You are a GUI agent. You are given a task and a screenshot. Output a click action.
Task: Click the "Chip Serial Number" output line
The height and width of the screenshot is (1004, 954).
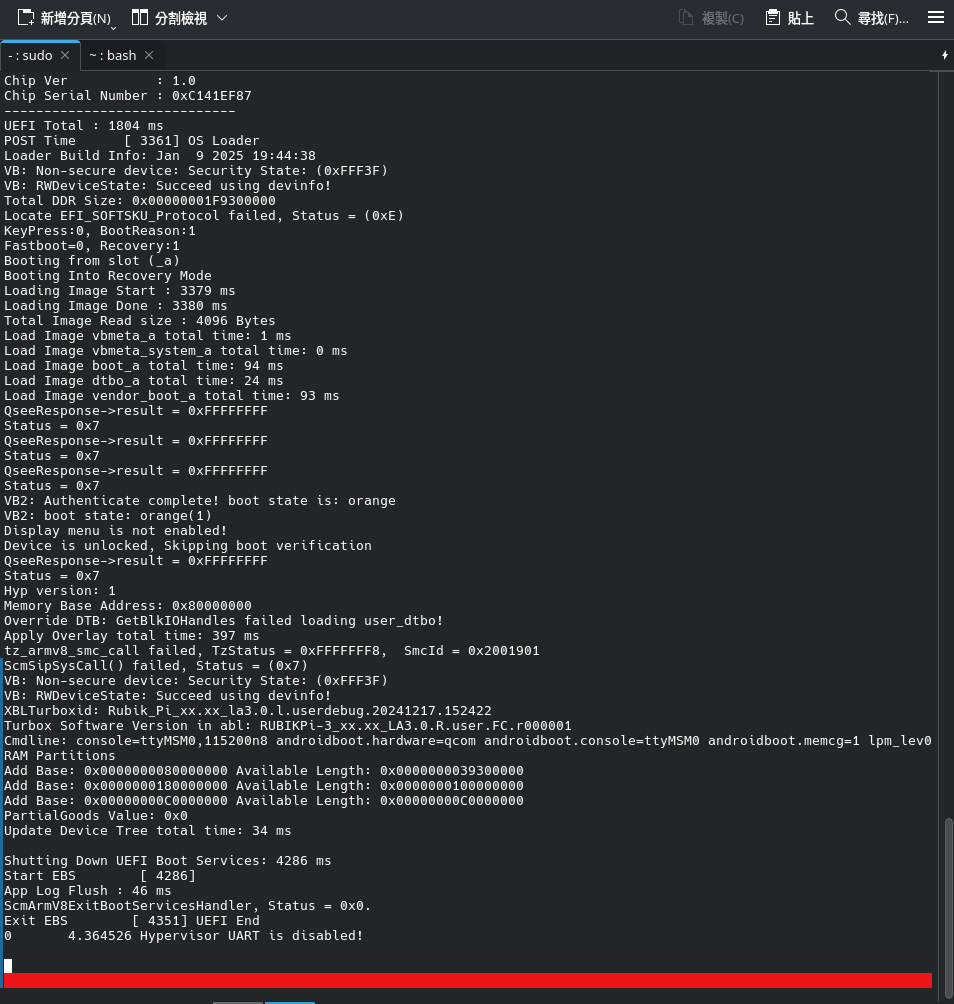128,96
